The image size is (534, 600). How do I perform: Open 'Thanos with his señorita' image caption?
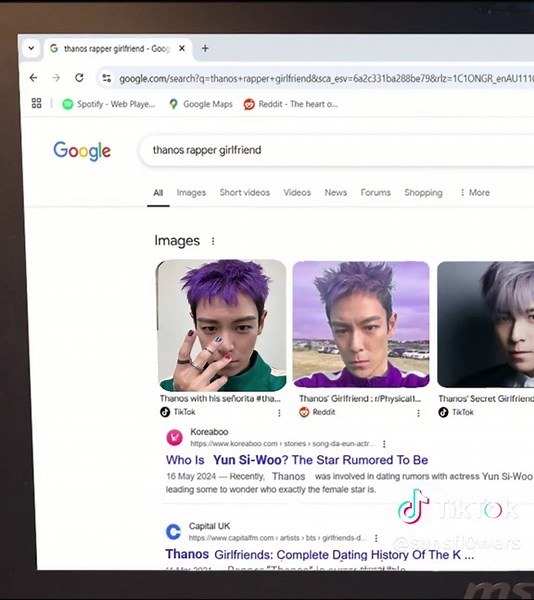(x=220, y=399)
